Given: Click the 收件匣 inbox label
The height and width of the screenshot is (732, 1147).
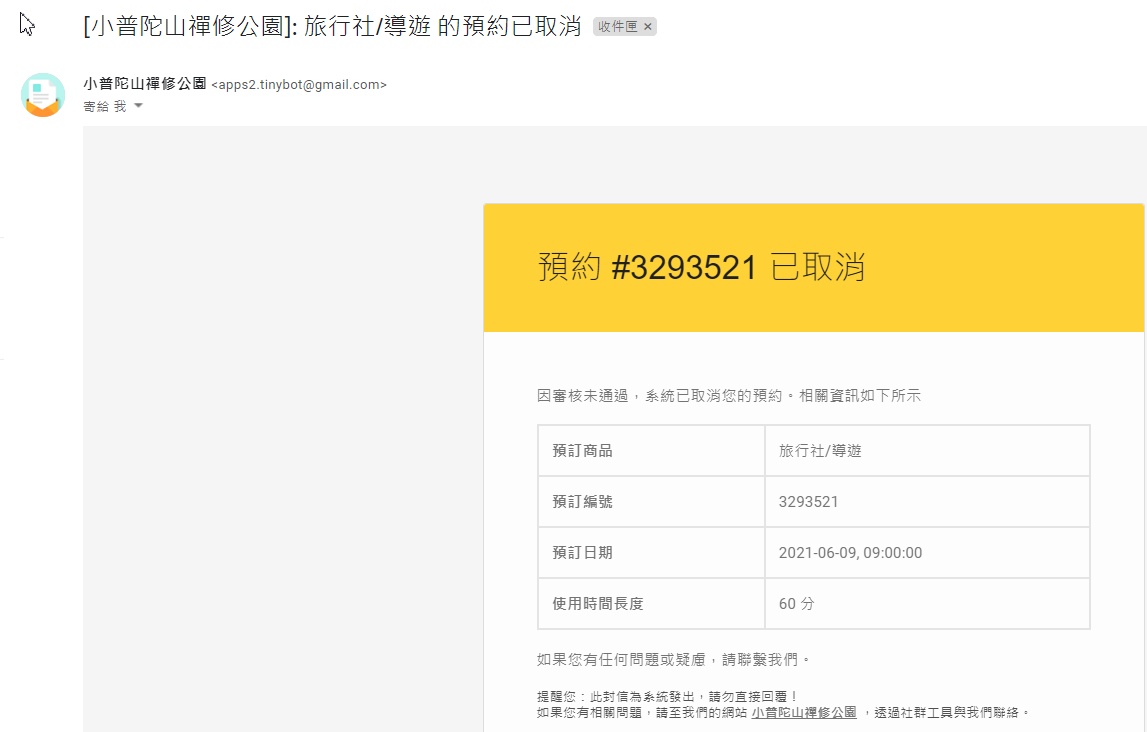Looking at the screenshot, I should (x=617, y=27).
